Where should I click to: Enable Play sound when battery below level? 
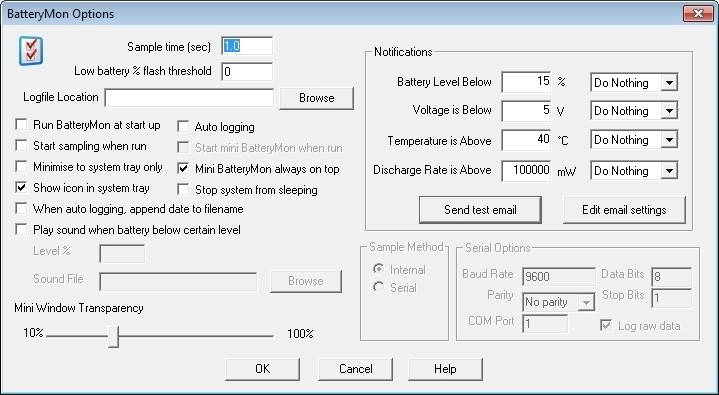(x=21, y=229)
